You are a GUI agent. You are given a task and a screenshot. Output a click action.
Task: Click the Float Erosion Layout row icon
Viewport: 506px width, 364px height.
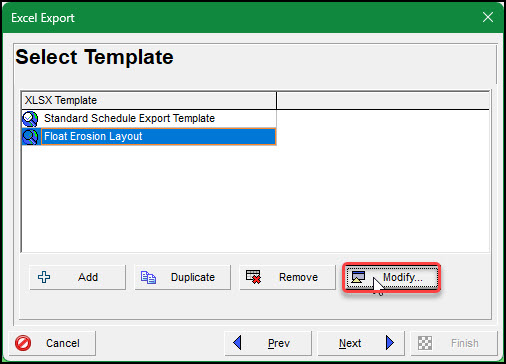(30, 137)
